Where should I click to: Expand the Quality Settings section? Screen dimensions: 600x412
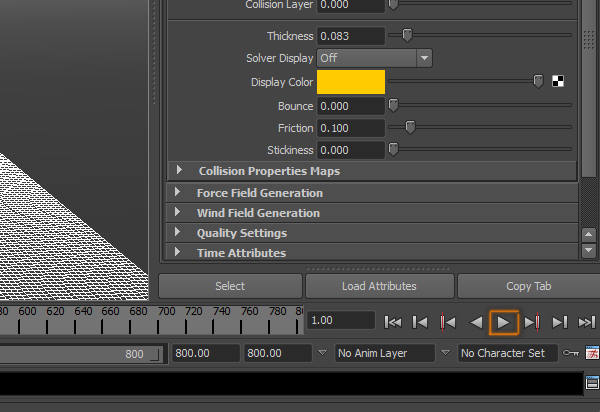178,233
